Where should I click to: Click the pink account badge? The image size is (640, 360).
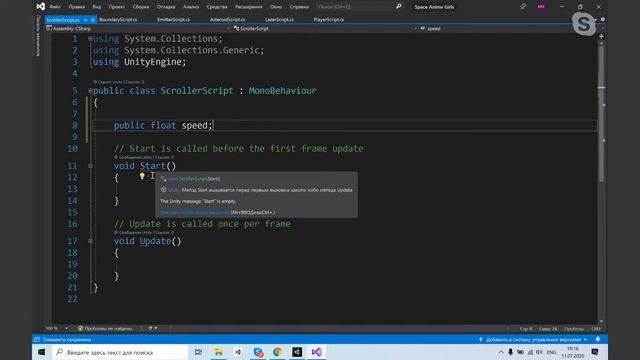click(x=541, y=7)
